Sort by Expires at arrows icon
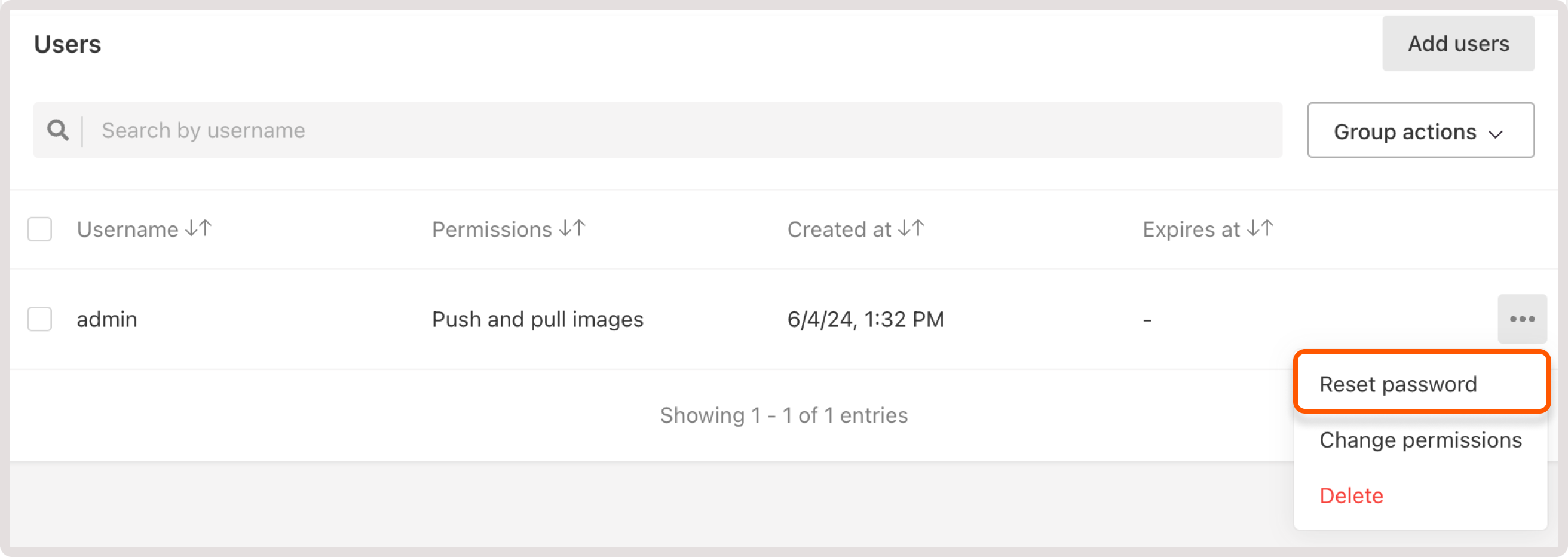Viewport: 1568px width, 557px height. coord(1260,228)
